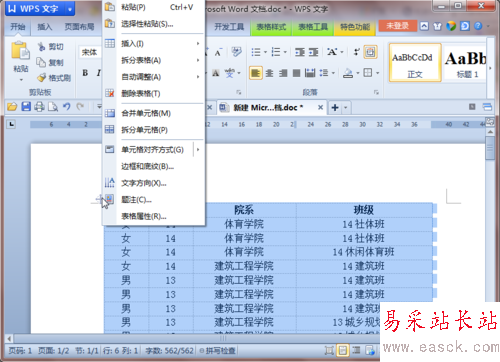This screenshot has width=500, height=362.
Task: Switch to the 开始 ribbon tab
Action: (18, 27)
